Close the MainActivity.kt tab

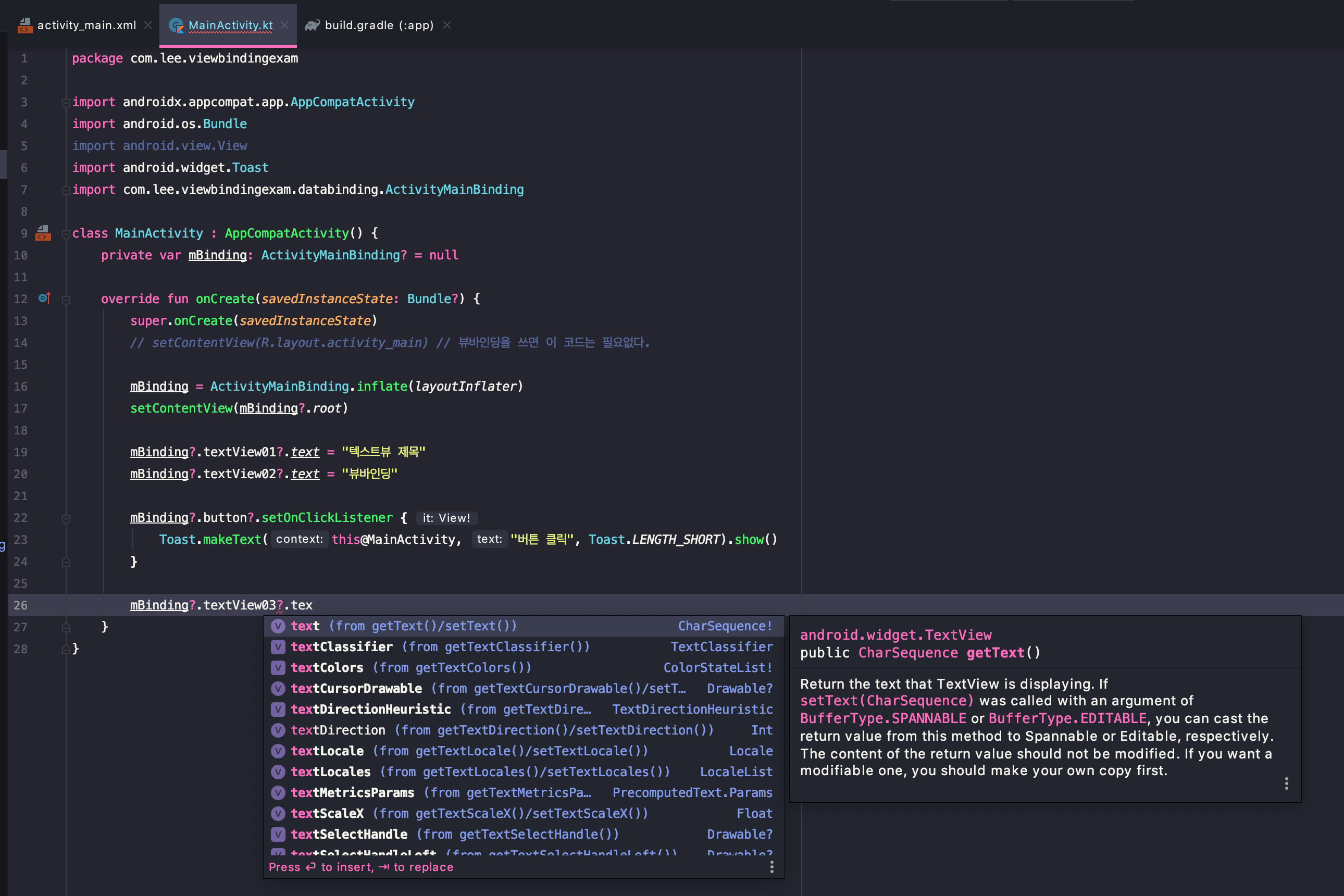point(284,25)
